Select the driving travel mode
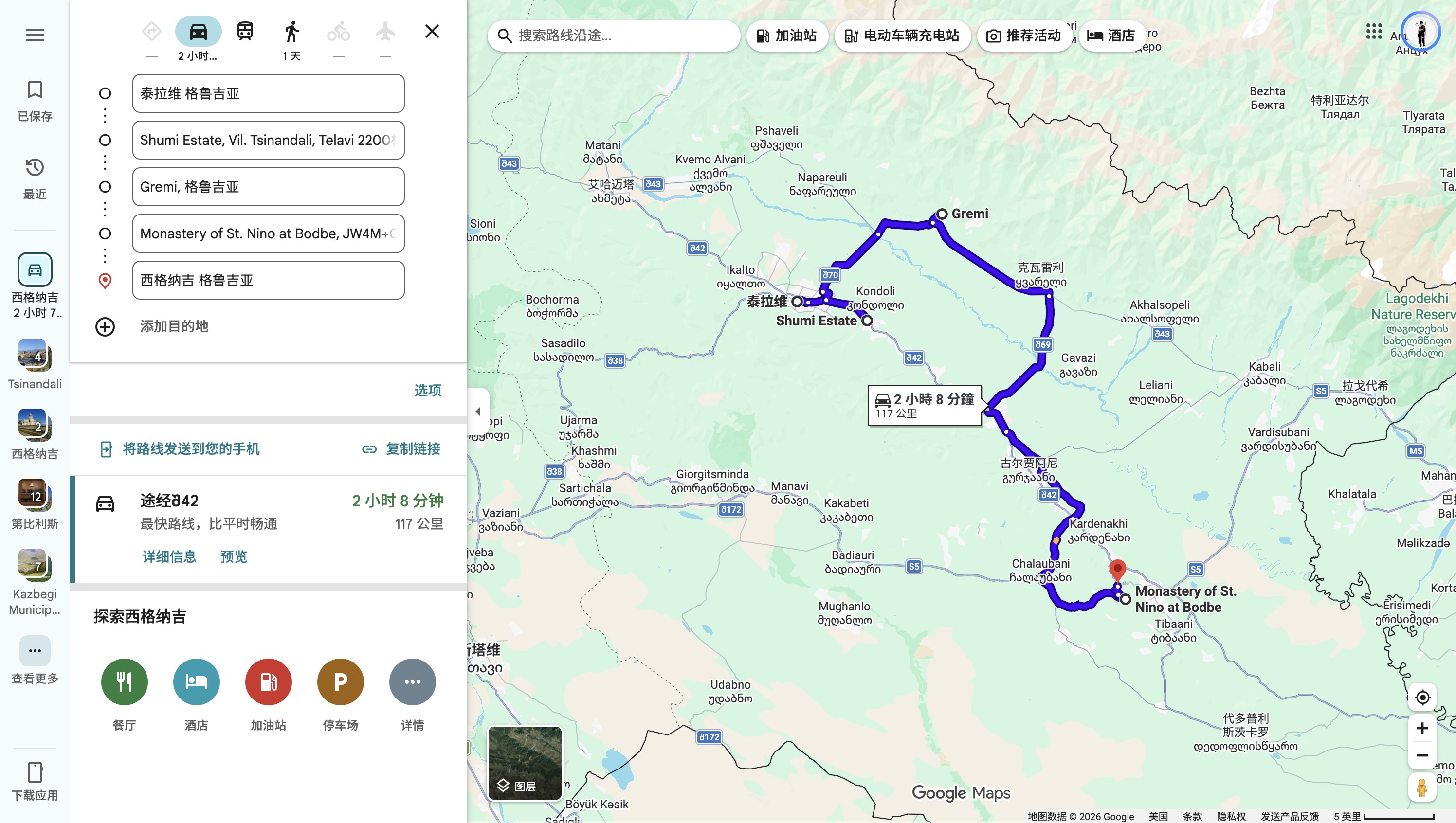 click(198, 32)
